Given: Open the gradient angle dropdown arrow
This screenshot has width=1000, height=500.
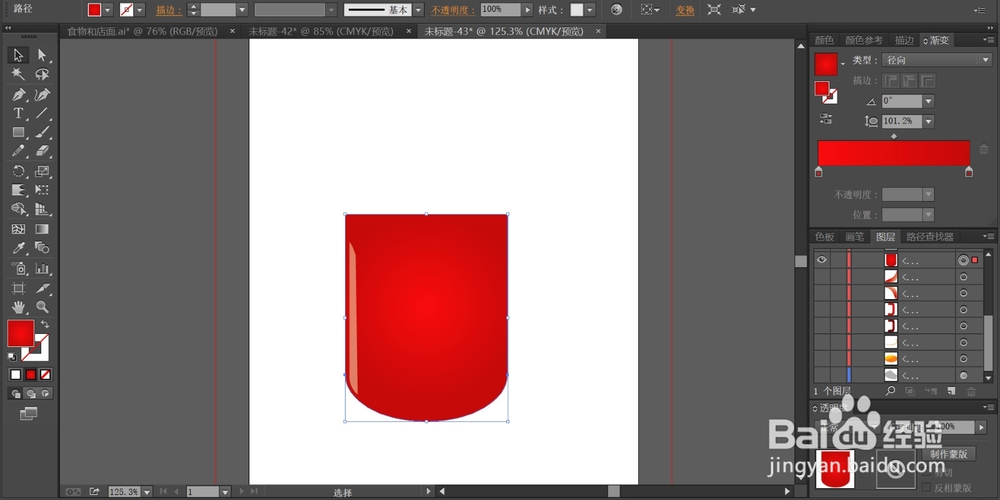Looking at the screenshot, I should click(928, 101).
